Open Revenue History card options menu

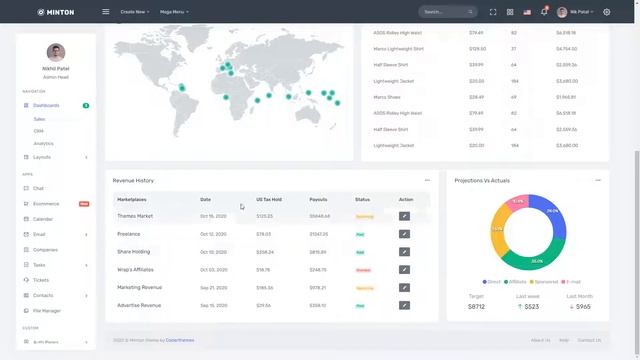[427, 180]
